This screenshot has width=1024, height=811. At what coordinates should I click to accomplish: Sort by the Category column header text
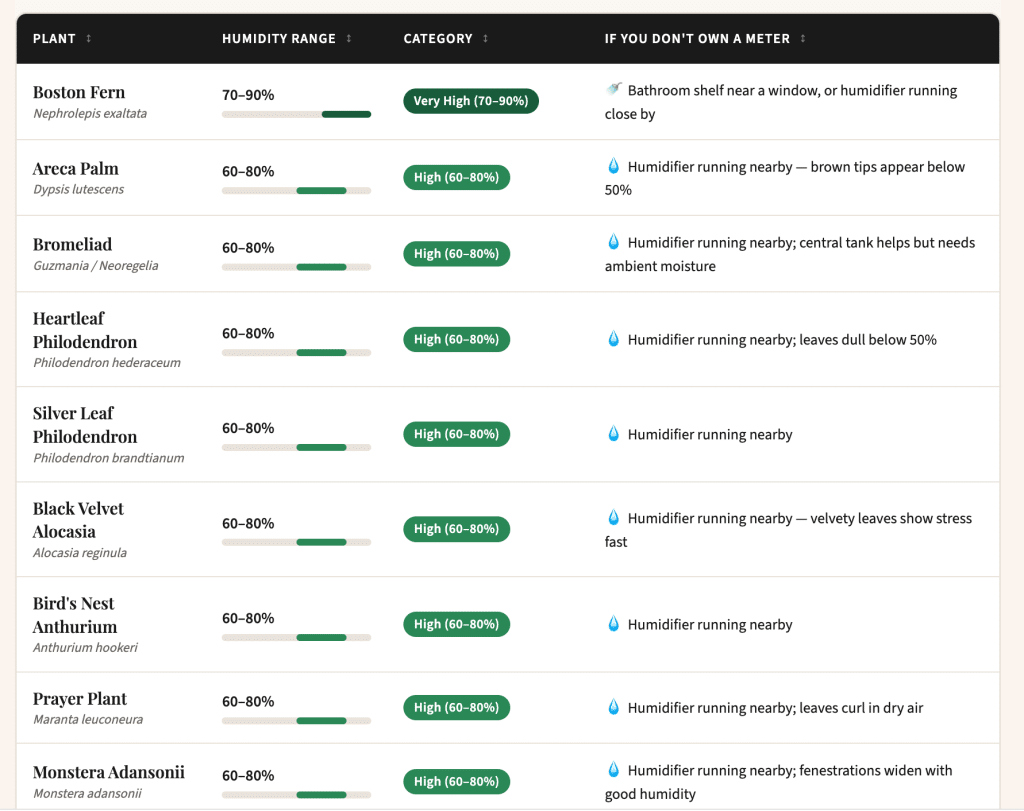click(438, 39)
